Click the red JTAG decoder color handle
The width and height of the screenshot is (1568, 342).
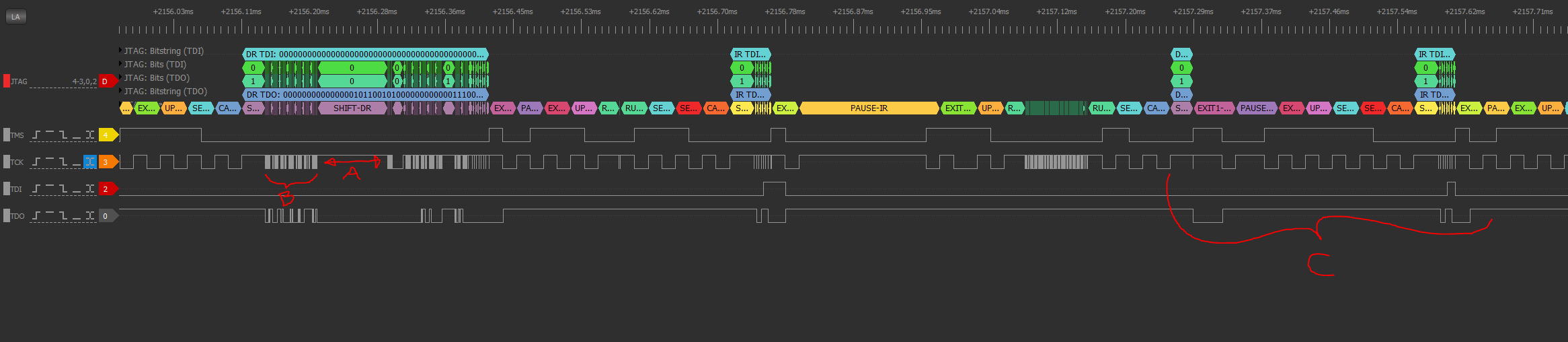coord(7,81)
